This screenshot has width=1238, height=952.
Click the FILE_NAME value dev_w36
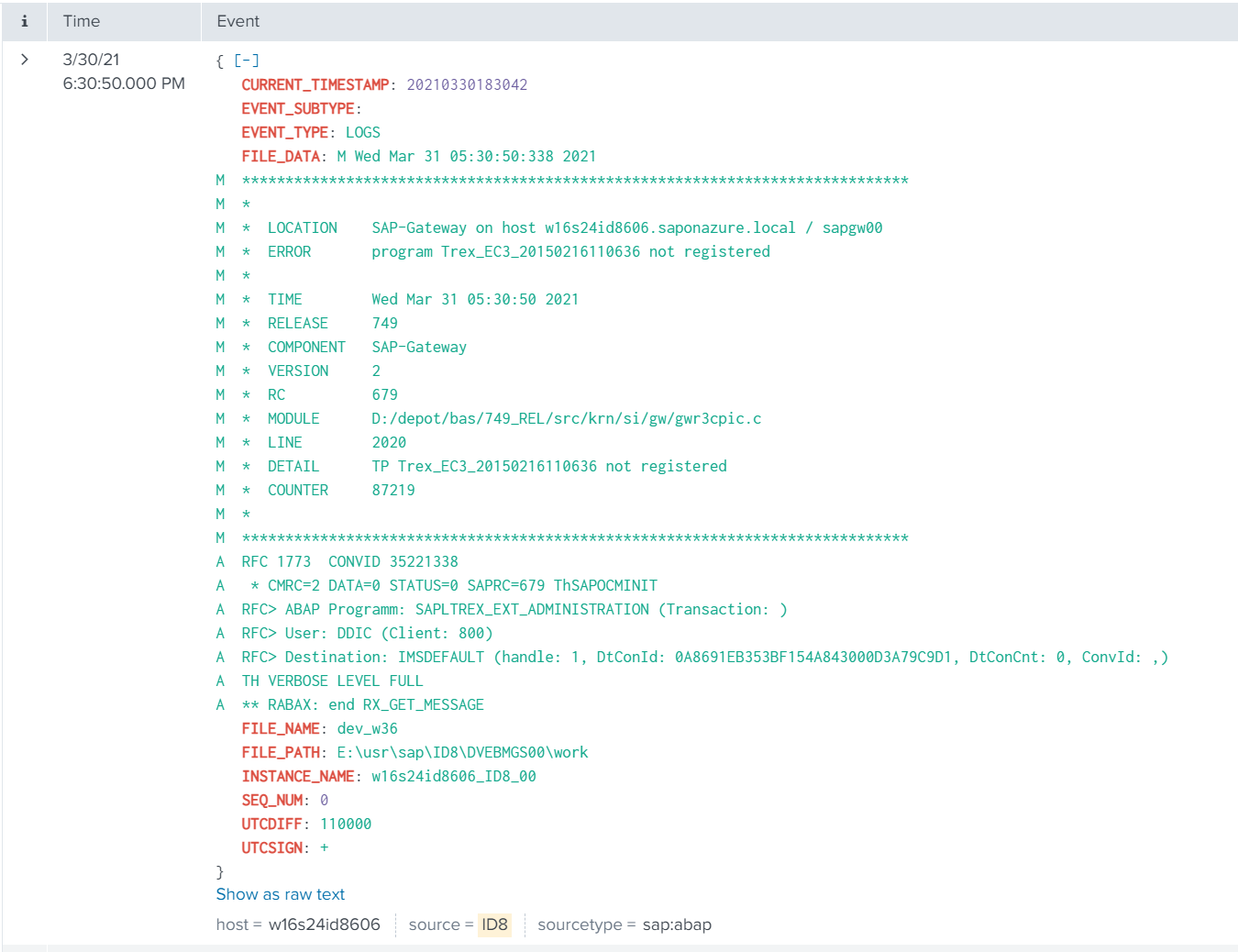[367, 728]
